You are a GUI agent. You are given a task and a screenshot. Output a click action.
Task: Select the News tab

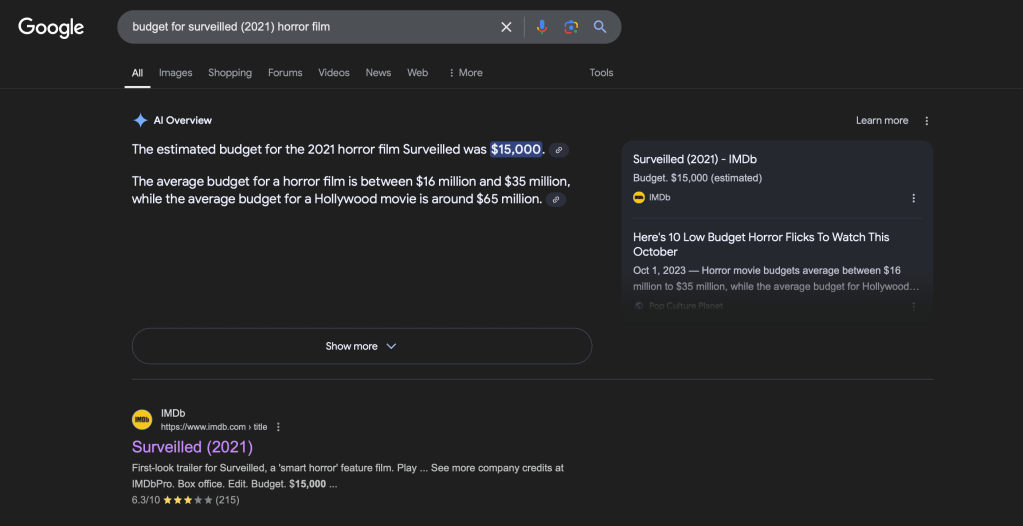[378, 73]
